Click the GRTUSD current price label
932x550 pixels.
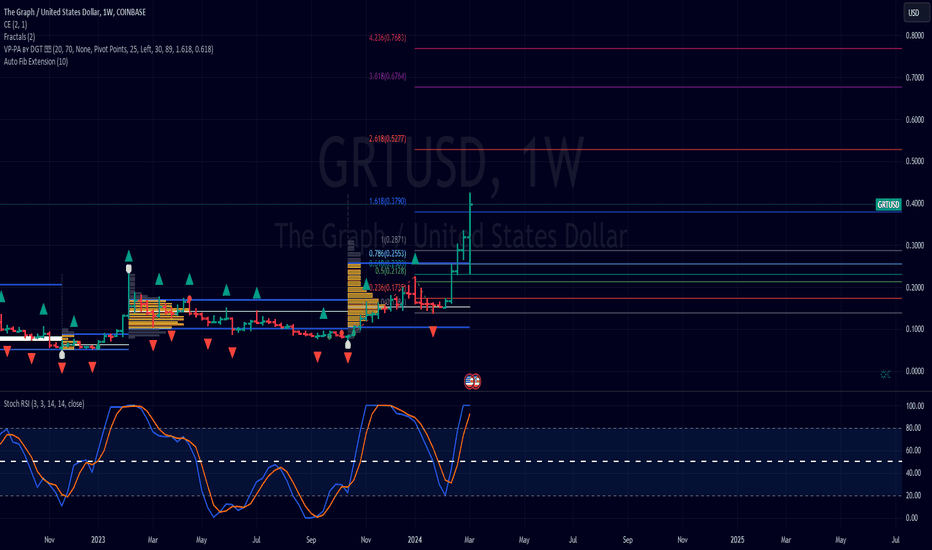pos(889,205)
